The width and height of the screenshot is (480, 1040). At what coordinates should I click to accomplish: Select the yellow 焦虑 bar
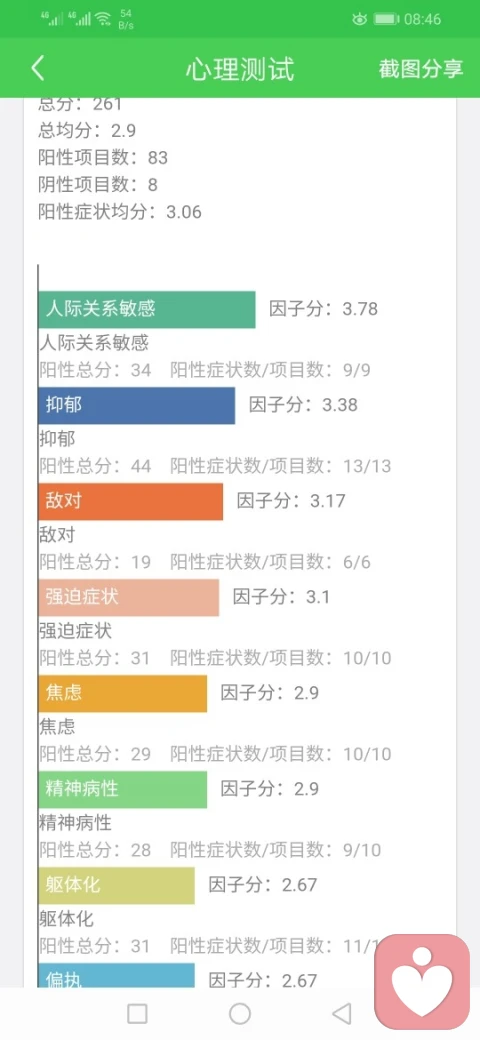point(123,694)
